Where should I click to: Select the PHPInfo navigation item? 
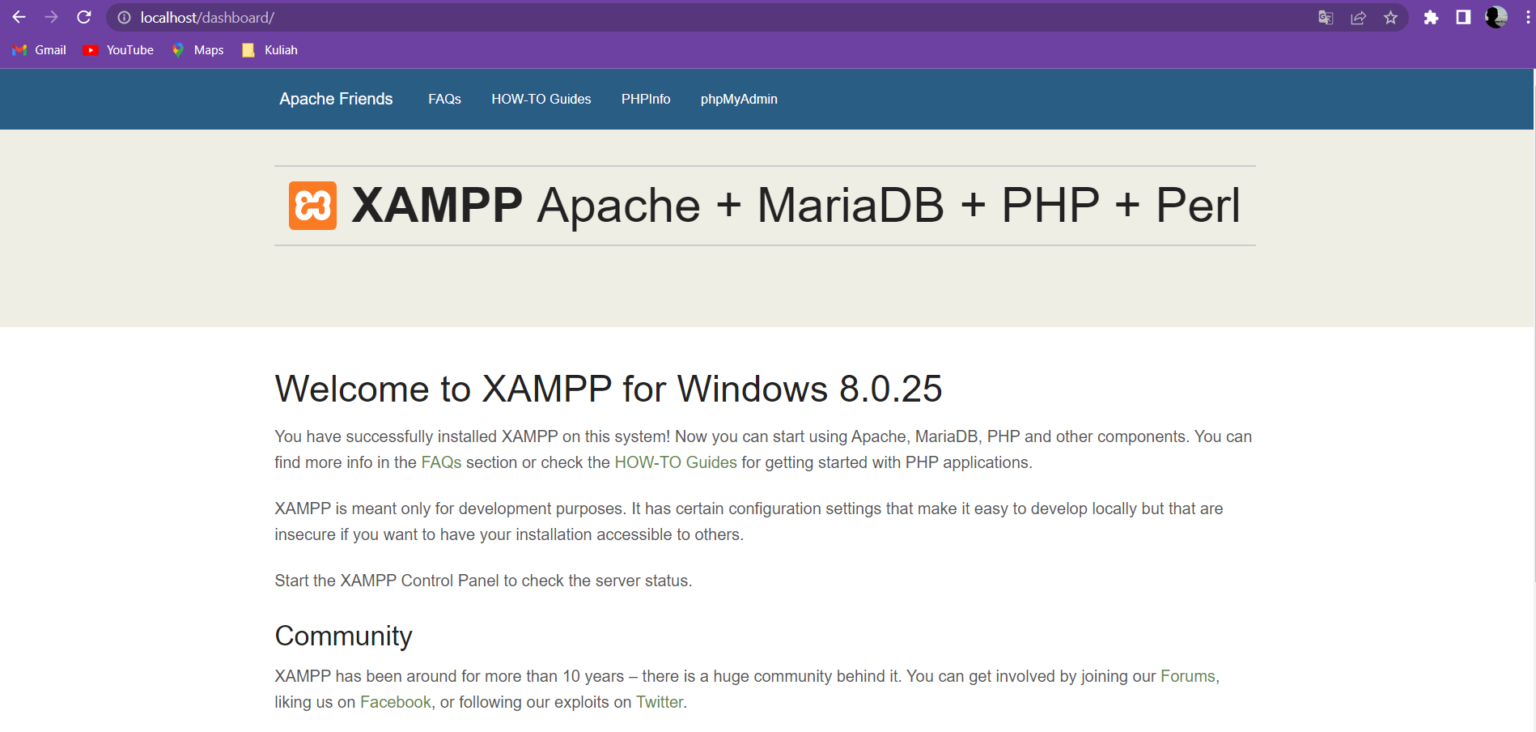coord(645,99)
